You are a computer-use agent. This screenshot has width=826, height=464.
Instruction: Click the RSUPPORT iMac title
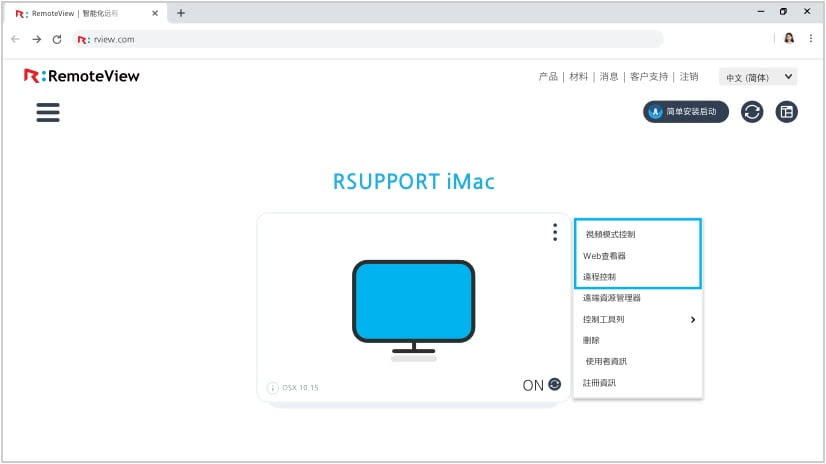pyautogui.click(x=414, y=182)
